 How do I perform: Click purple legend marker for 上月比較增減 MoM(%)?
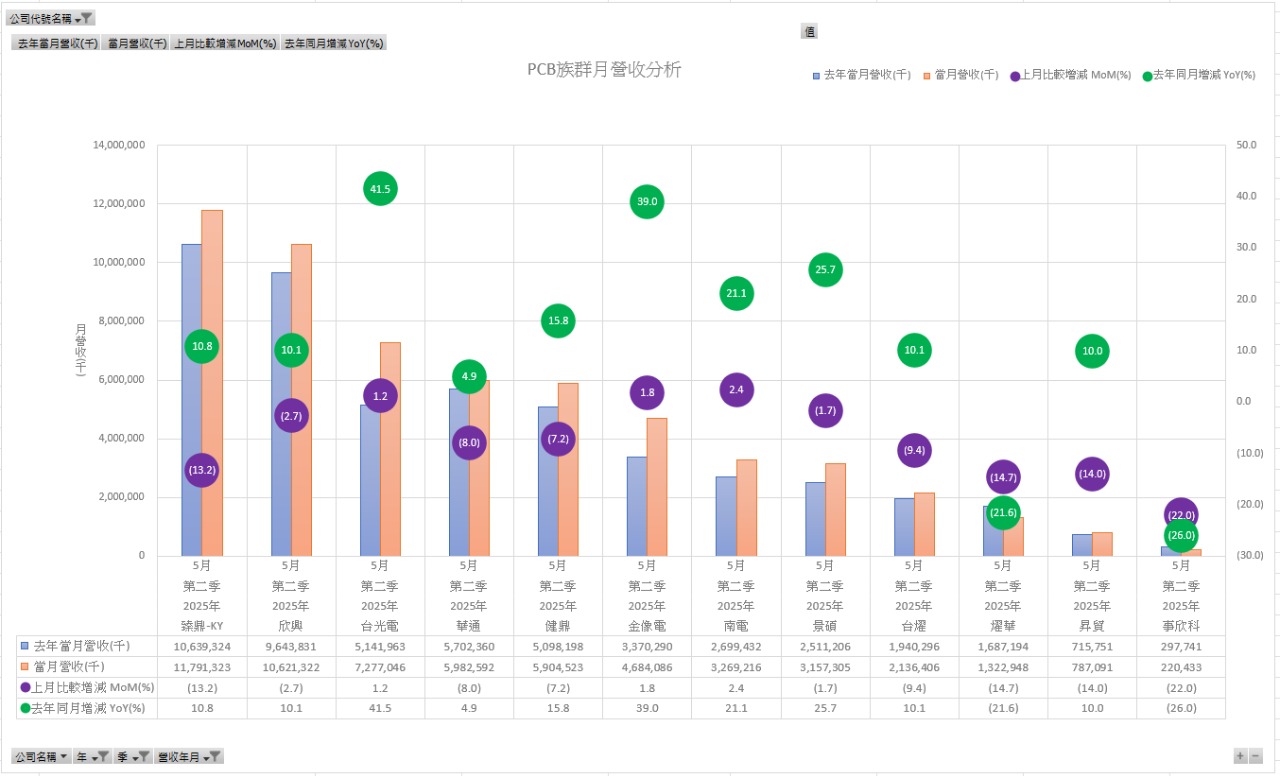tap(1015, 76)
